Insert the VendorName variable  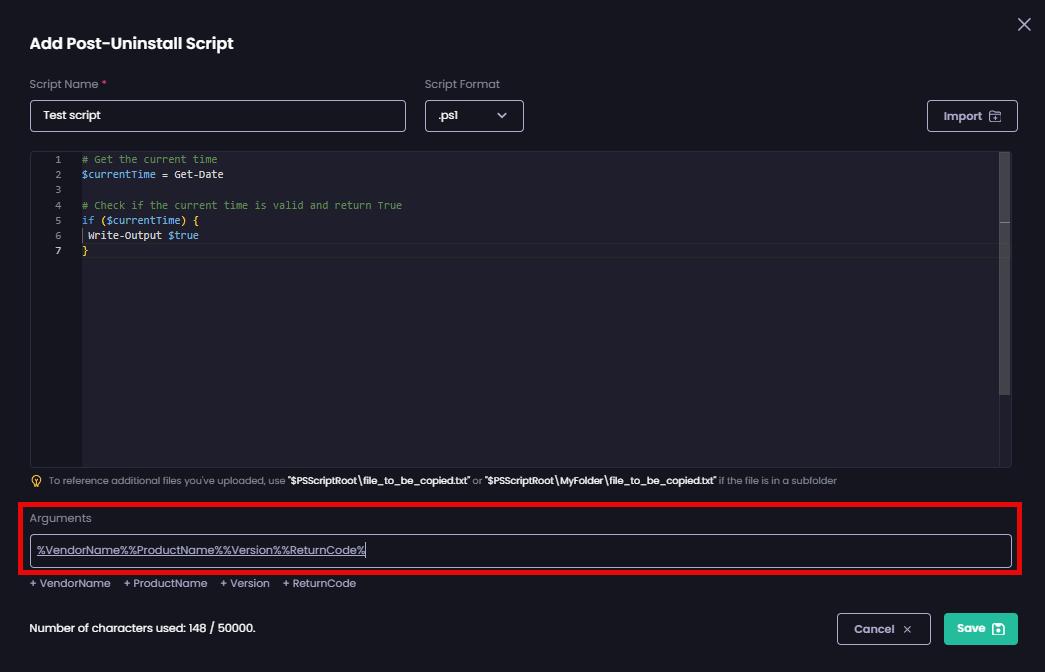click(x=70, y=583)
